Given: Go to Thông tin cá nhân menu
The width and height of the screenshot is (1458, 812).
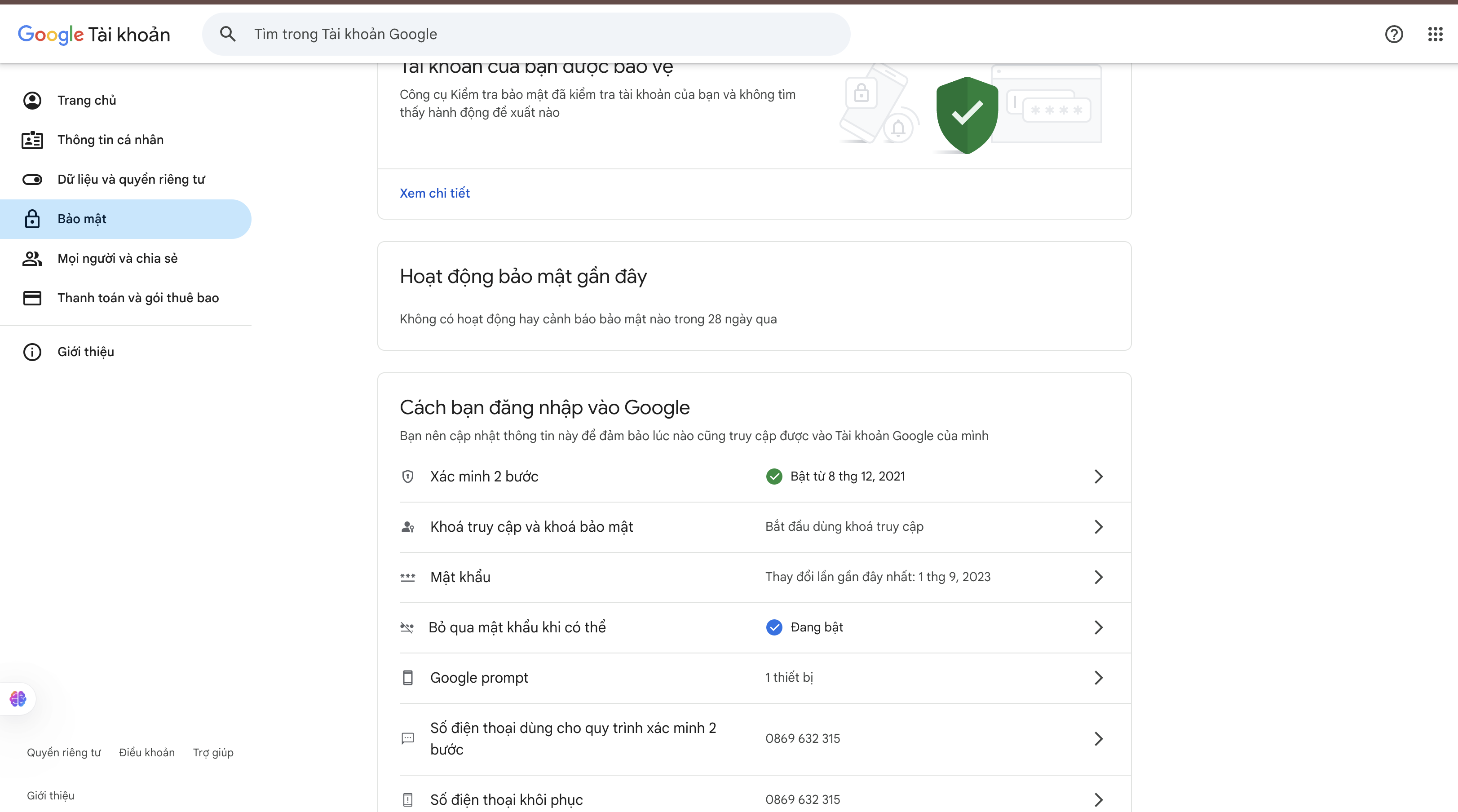Looking at the screenshot, I should click(x=110, y=140).
